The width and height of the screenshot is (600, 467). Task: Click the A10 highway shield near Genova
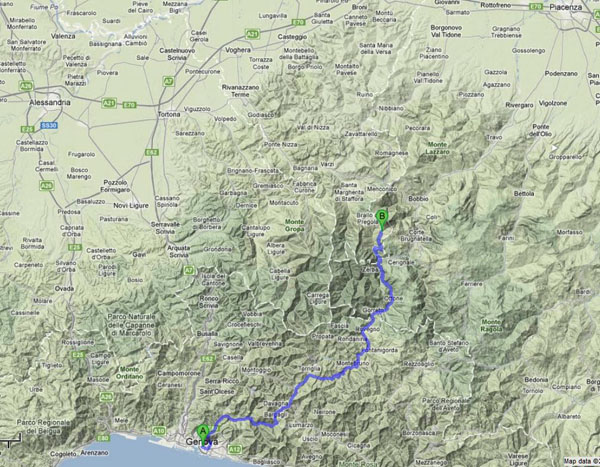[159, 431]
